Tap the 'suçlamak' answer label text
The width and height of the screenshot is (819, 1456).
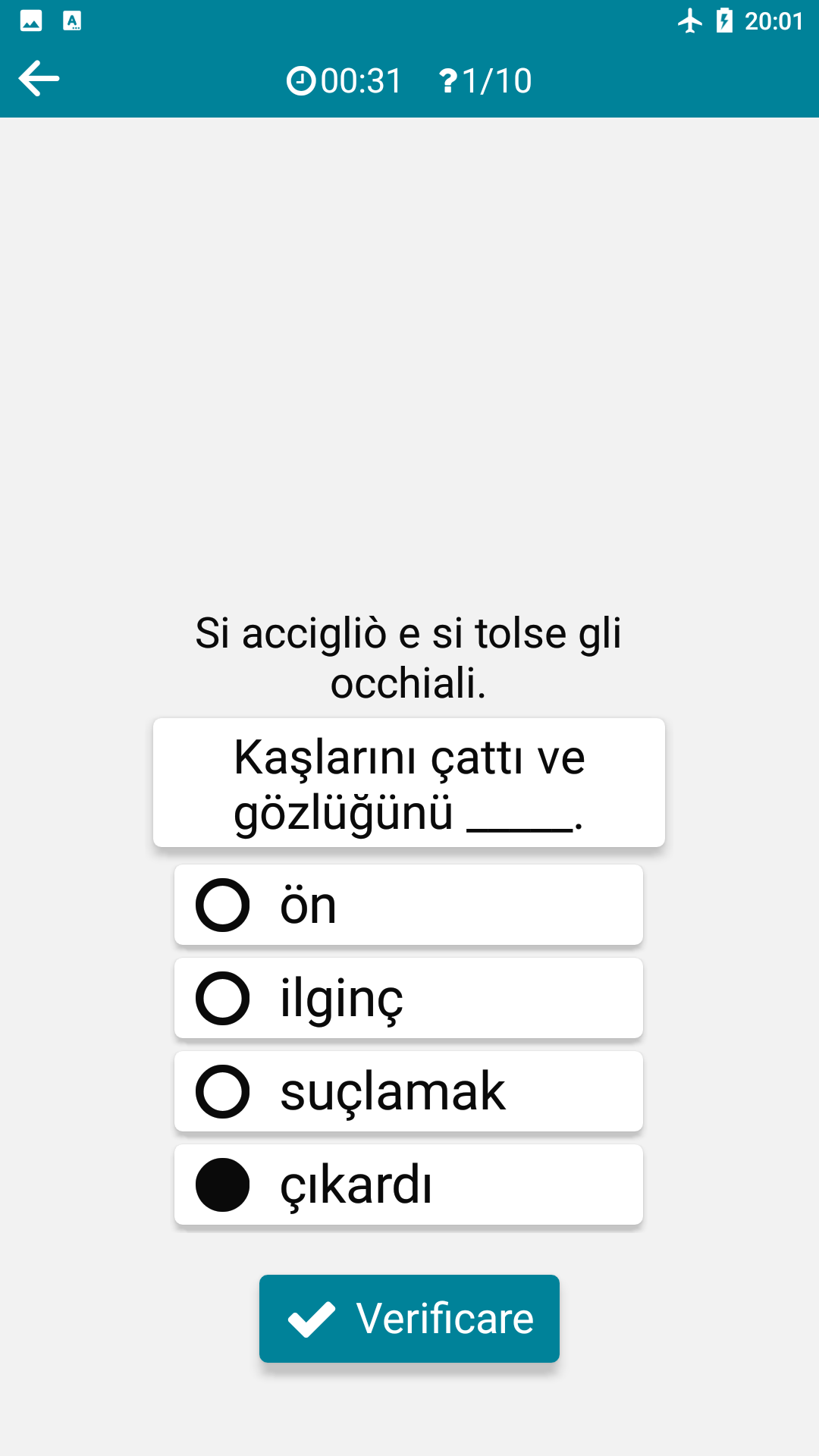pos(393,1091)
